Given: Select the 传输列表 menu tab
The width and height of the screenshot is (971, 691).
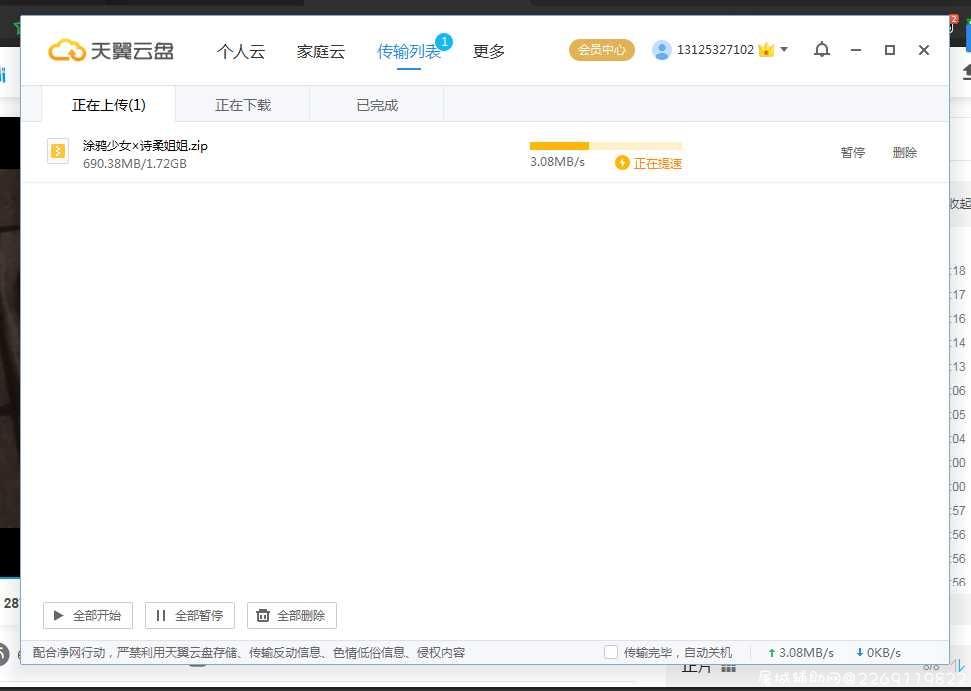Looking at the screenshot, I should pyautogui.click(x=409, y=51).
